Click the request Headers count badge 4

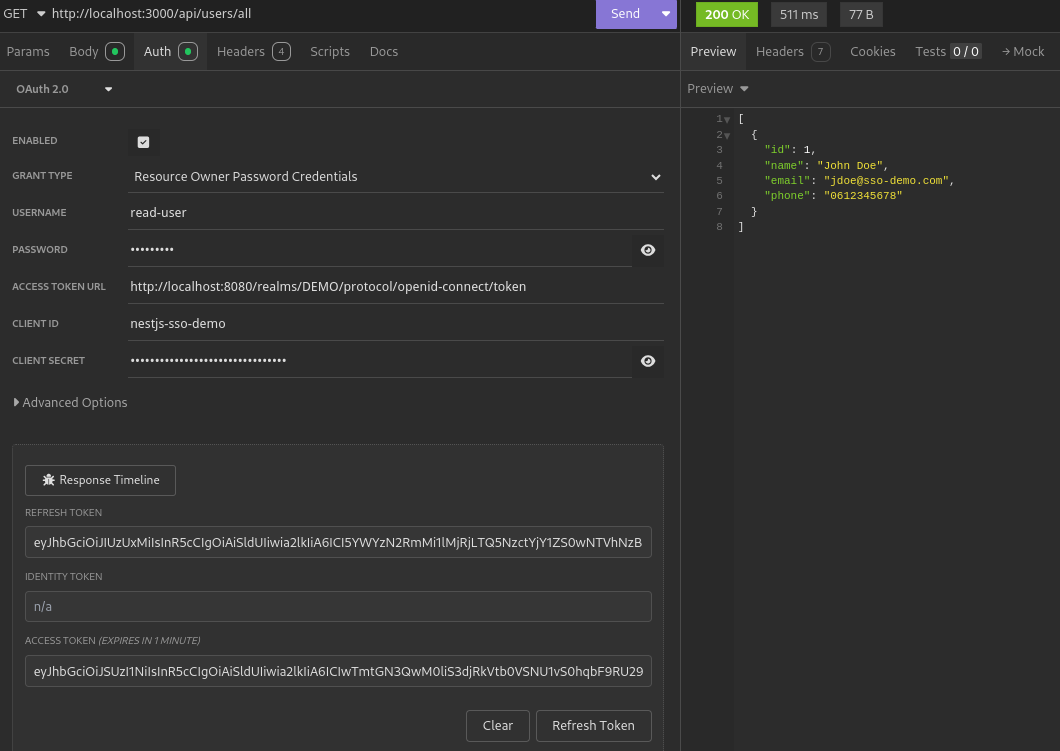pos(281,51)
